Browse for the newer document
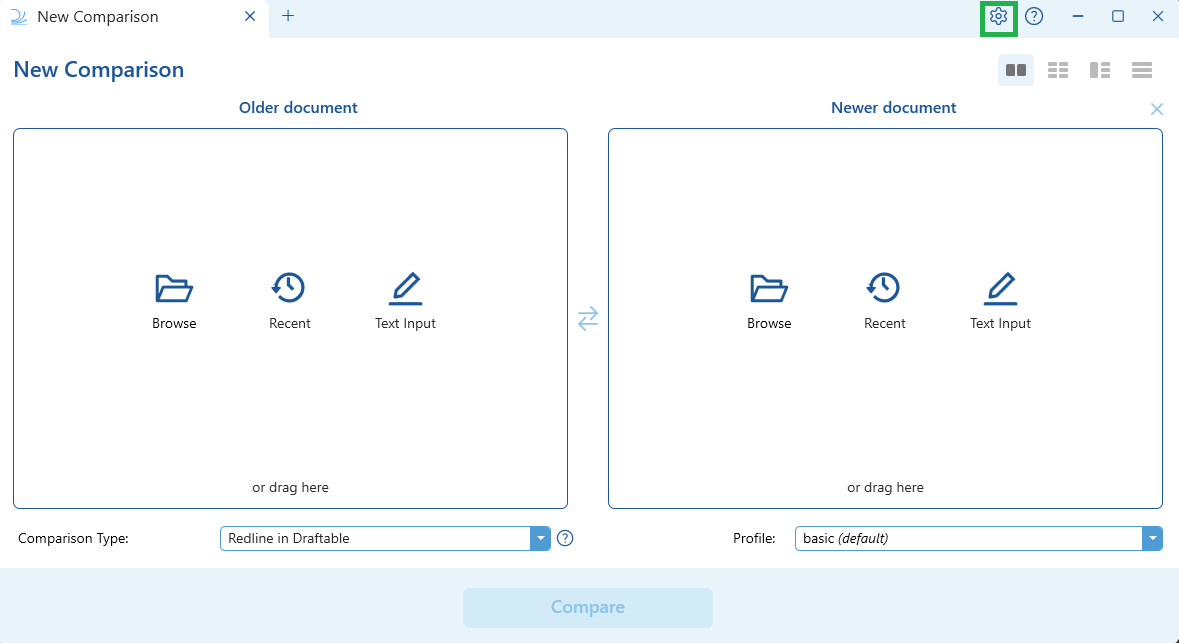The width and height of the screenshot is (1179, 643). 769,302
